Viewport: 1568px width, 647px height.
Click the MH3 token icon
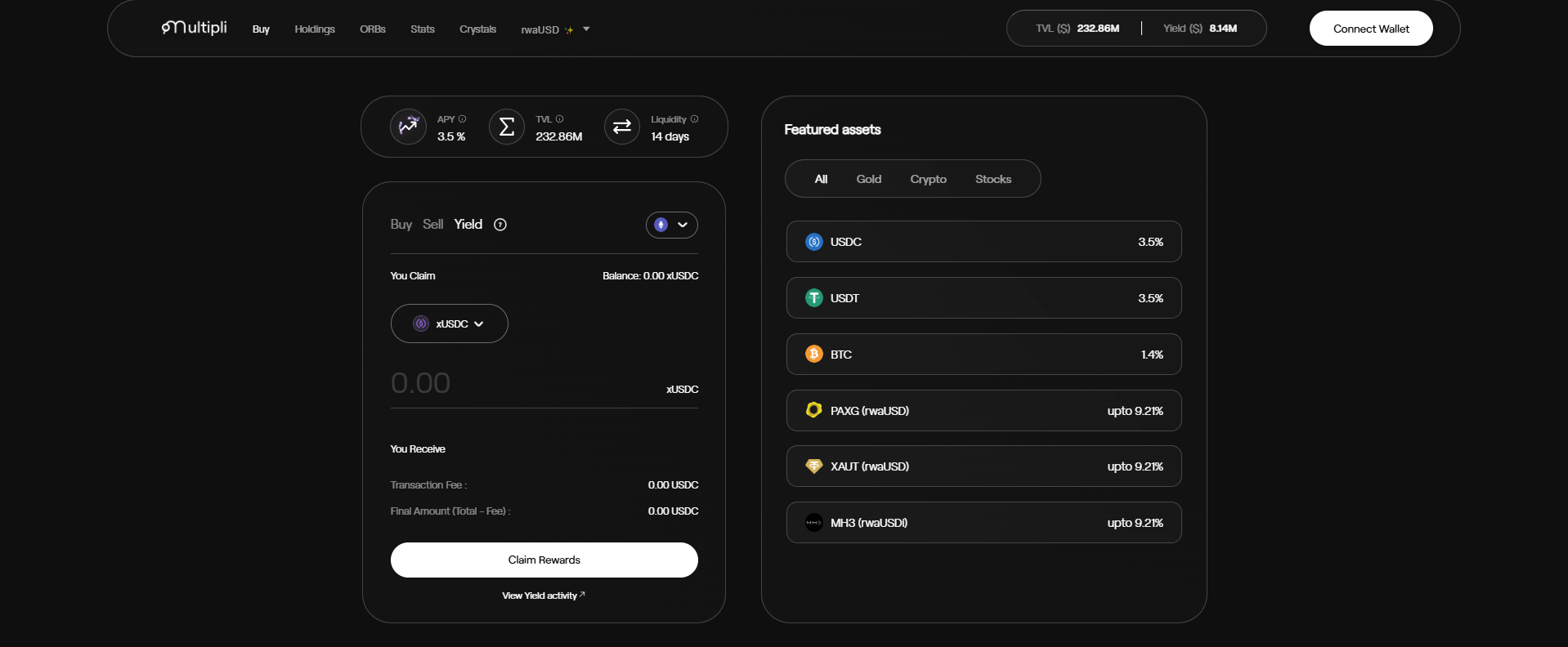tap(814, 523)
